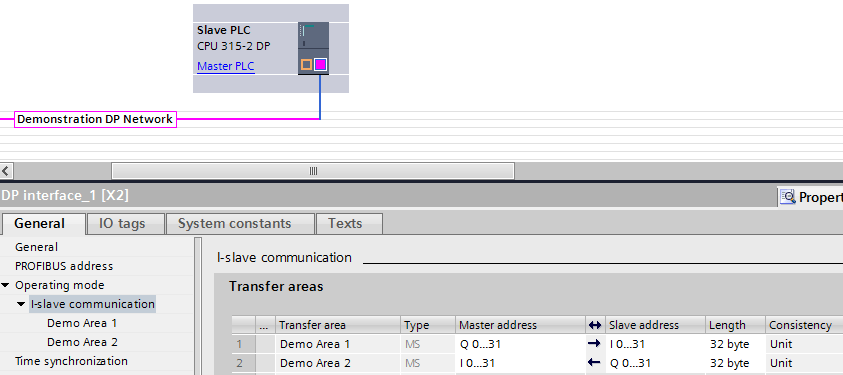The height and width of the screenshot is (375, 843).
Task: Click Master address I 0...31 cell
Action: tap(520, 363)
